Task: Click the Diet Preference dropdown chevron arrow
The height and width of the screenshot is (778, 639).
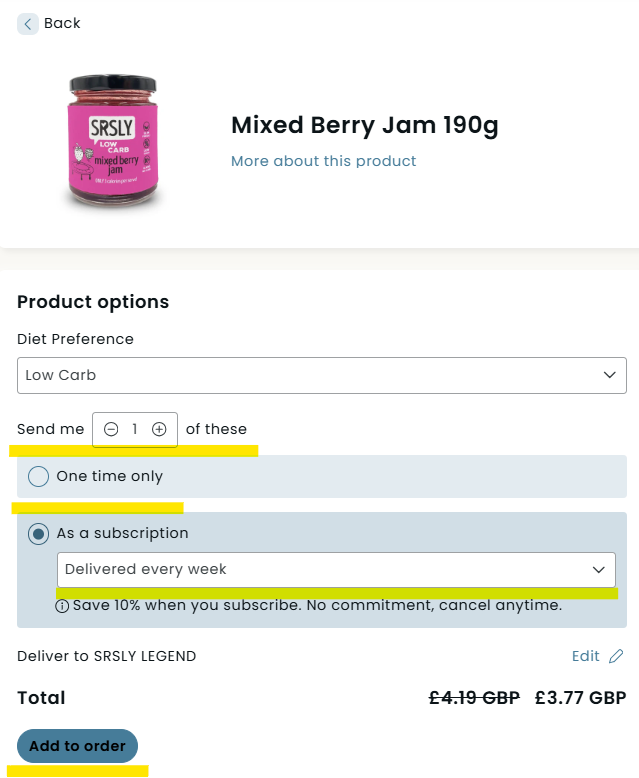Action: (x=610, y=375)
